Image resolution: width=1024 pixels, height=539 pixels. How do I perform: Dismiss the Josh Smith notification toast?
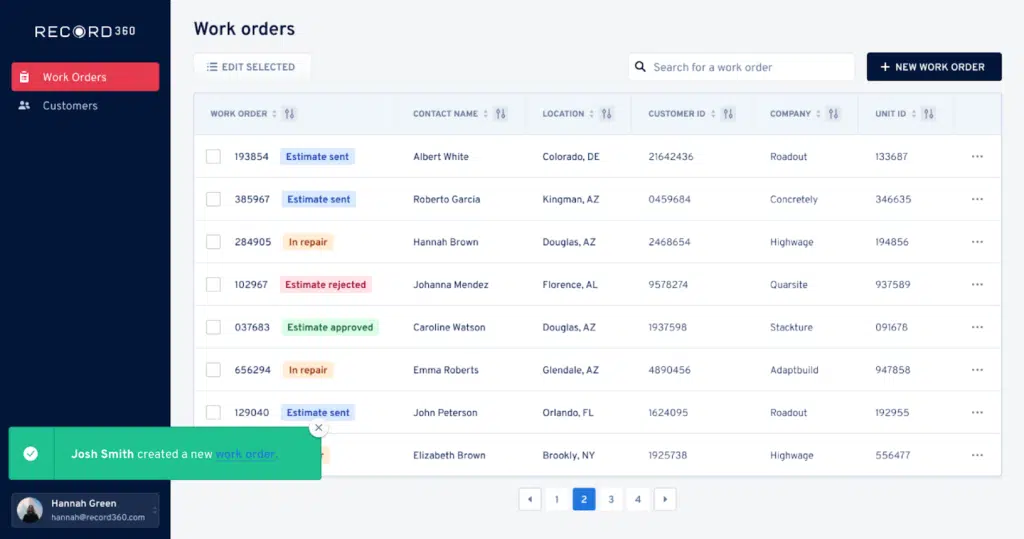(x=318, y=428)
